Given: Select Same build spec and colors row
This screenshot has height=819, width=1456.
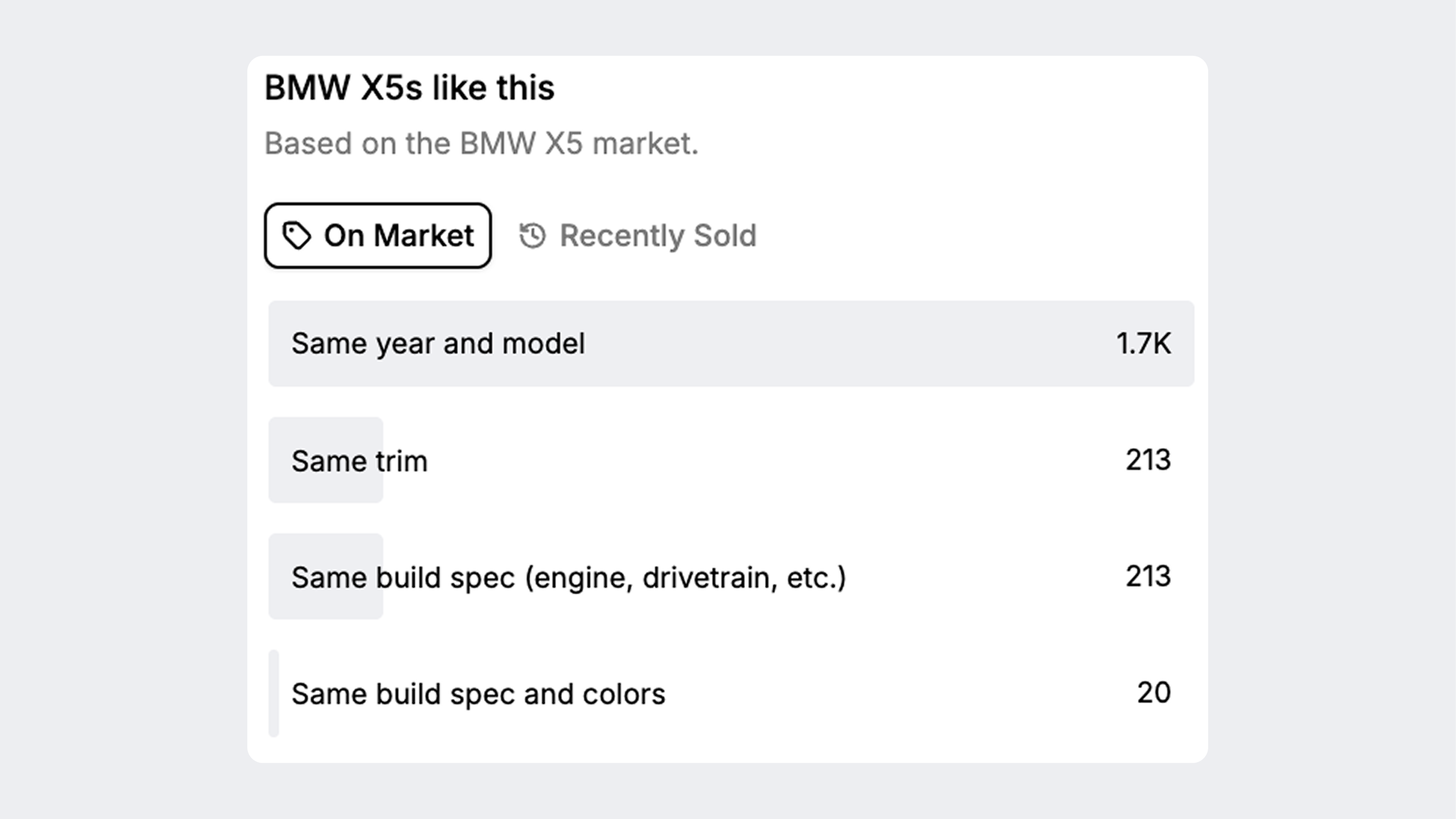Looking at the screenshot, I should [x=478, y=694].
